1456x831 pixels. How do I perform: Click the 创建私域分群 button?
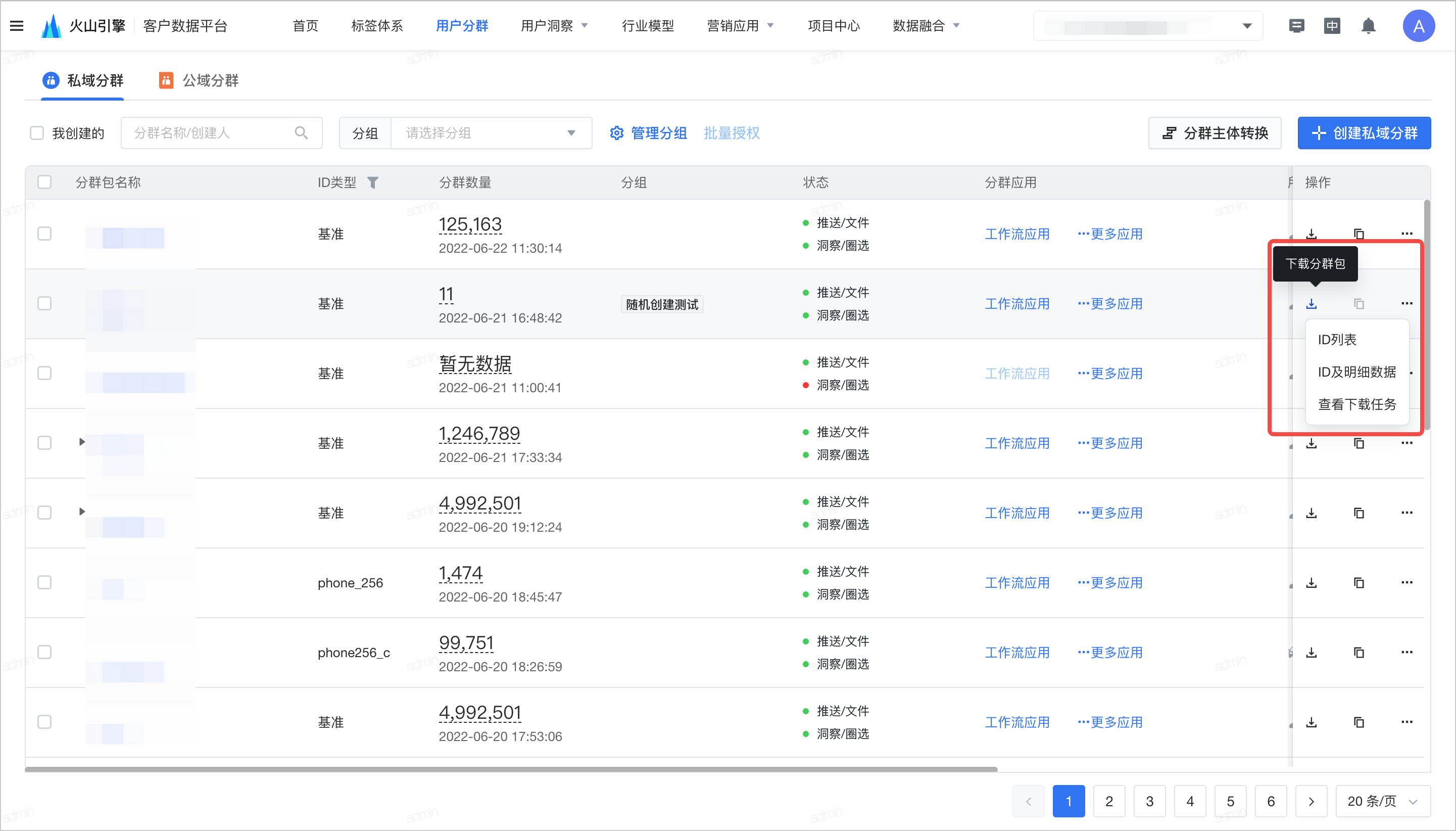click(x=1364, y=133)
